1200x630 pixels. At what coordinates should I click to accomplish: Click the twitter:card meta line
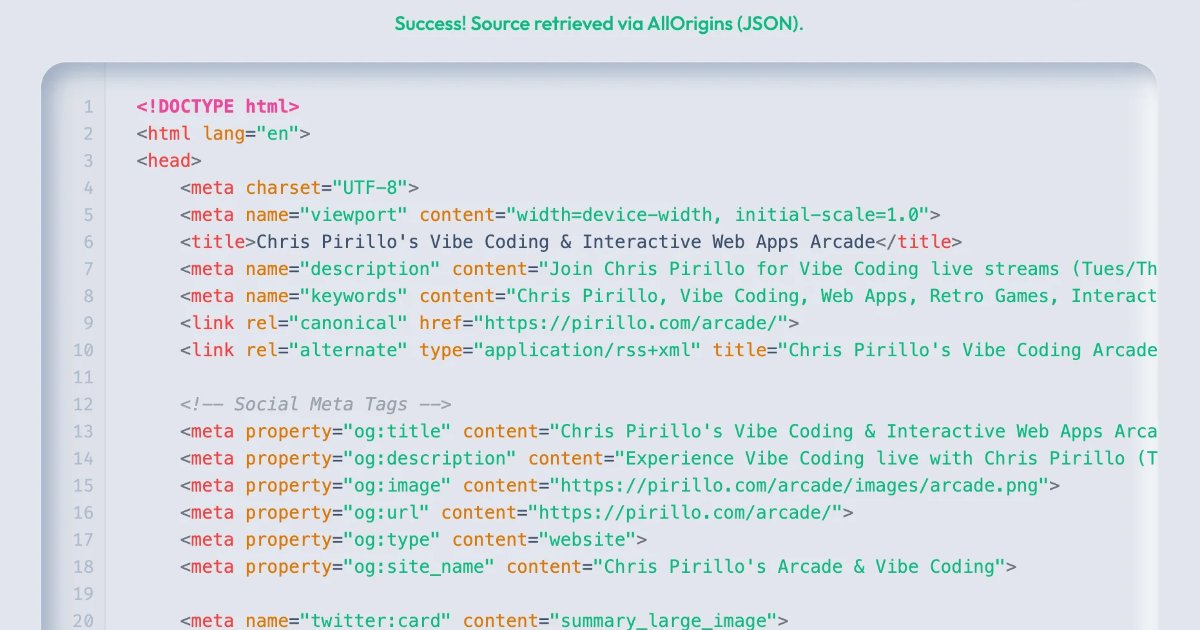tap(485, 620)
